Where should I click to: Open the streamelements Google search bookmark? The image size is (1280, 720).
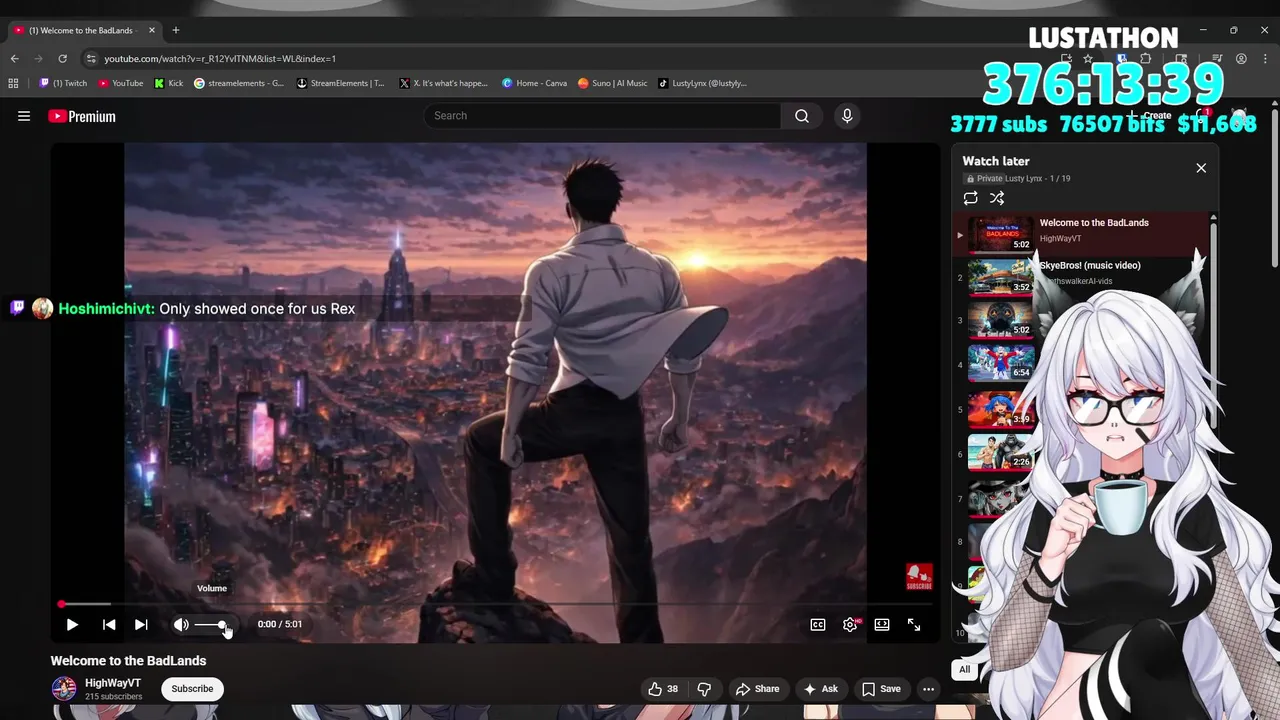point(239,83)
